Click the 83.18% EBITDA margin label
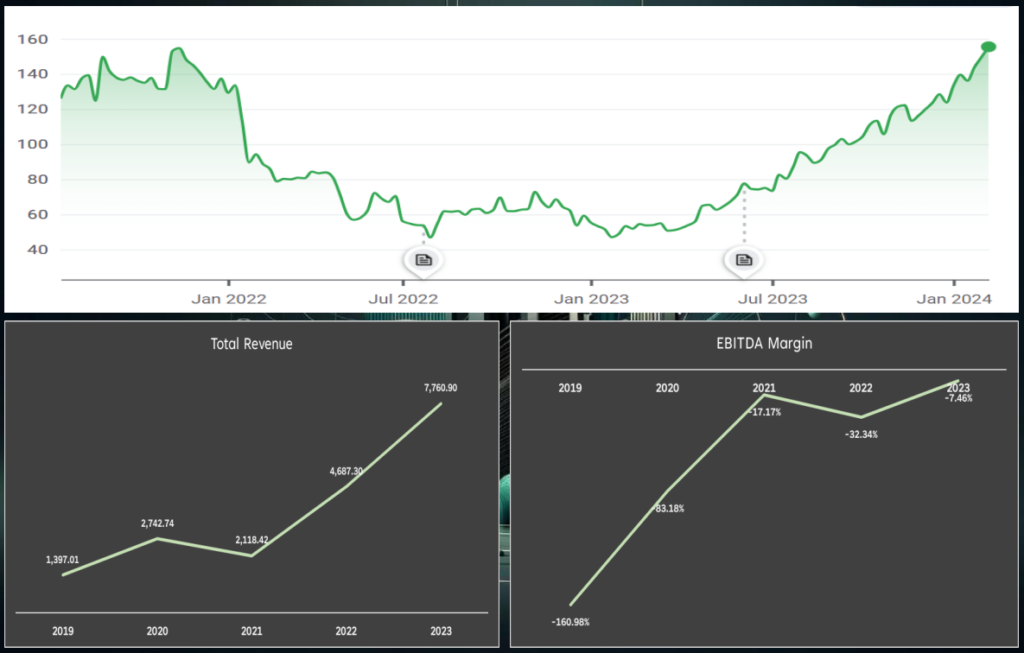1024x653 pixels. coord(669,509)
